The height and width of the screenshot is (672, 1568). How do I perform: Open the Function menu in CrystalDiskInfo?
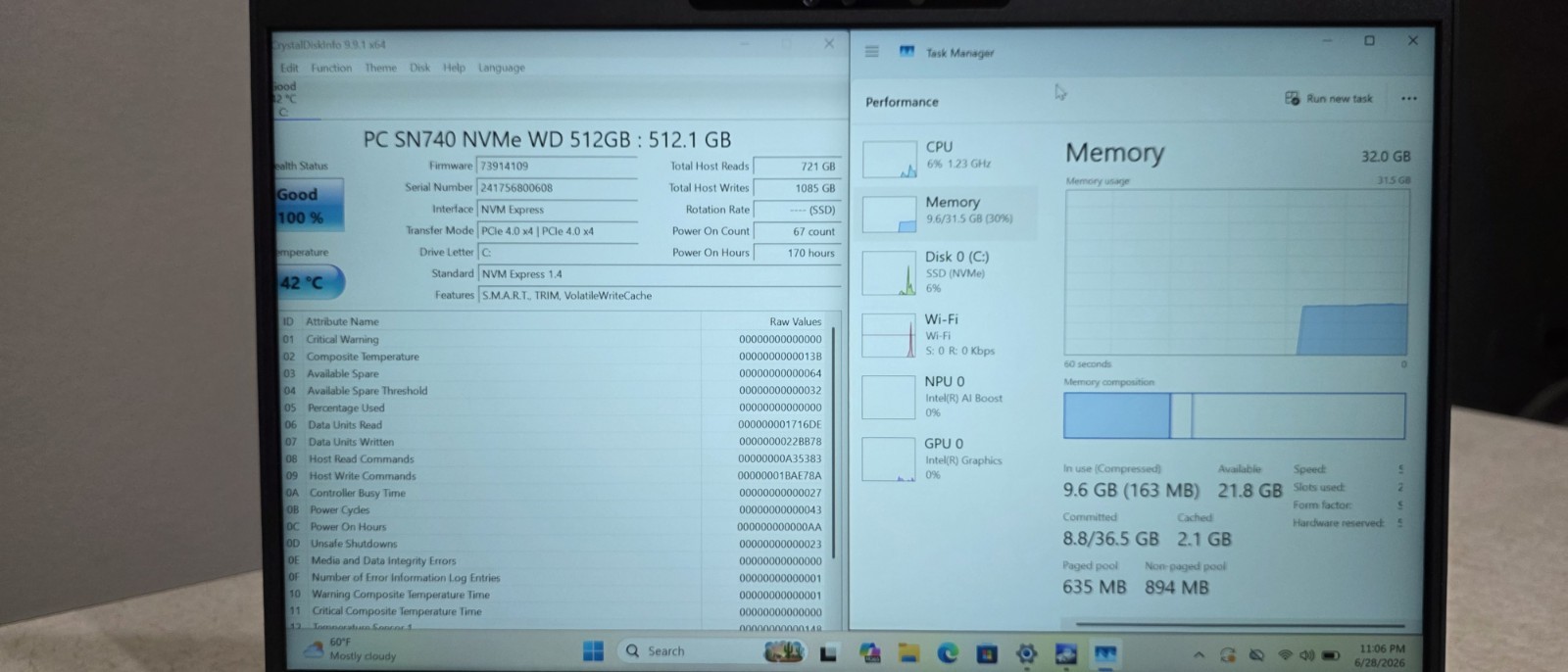click(331, 68)
